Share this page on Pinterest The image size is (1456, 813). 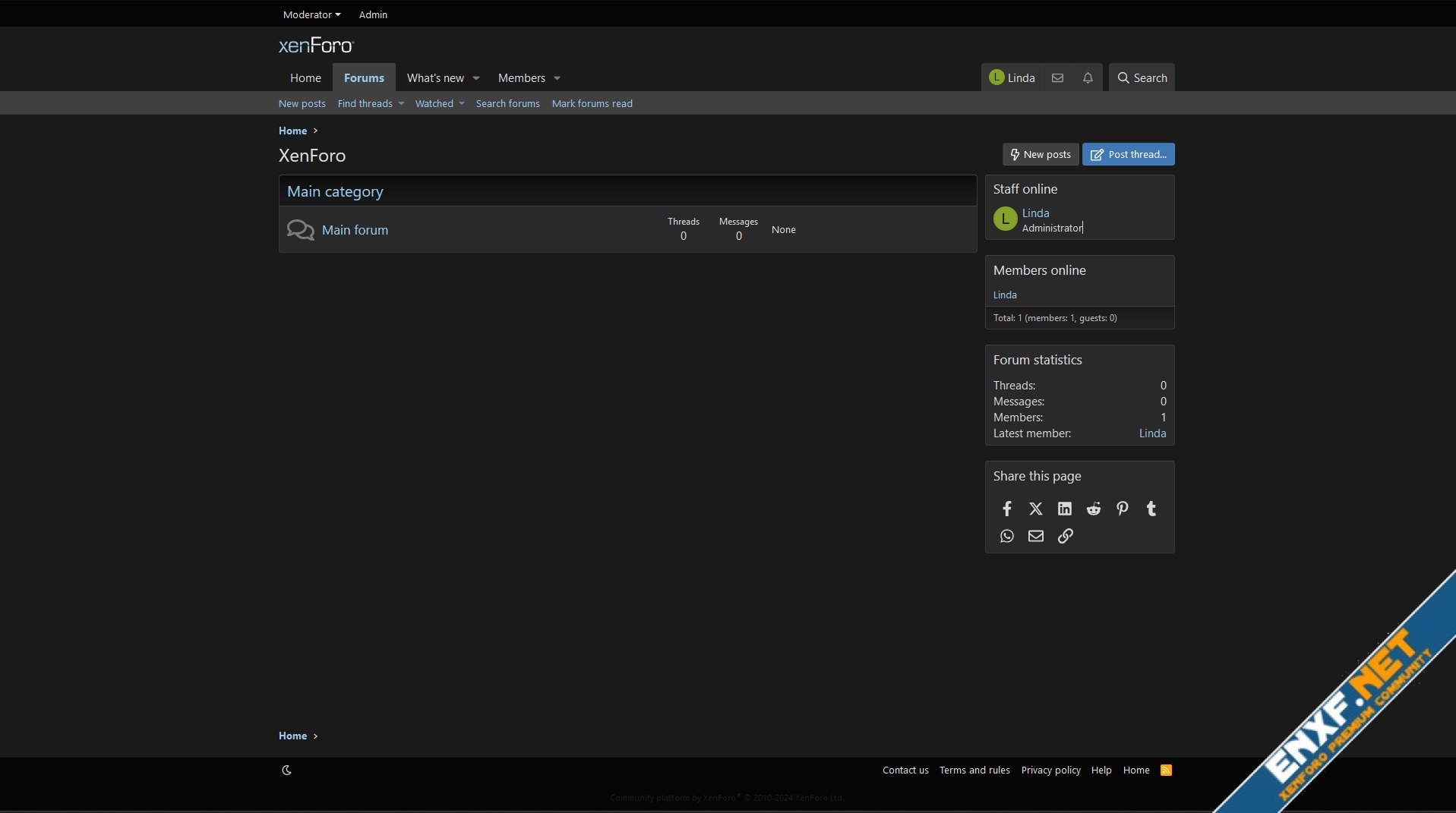tap(1123, 509)
